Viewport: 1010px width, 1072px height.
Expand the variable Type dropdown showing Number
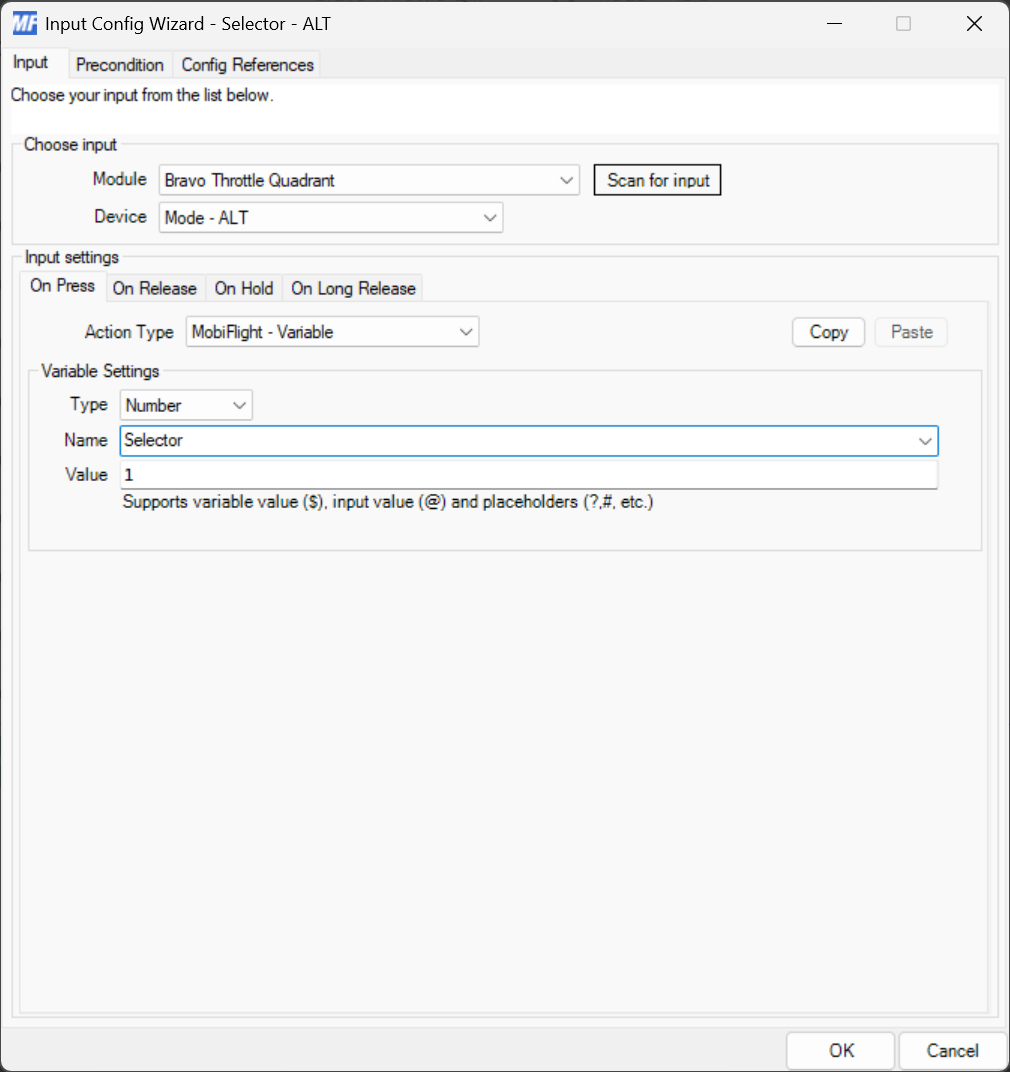186,405
